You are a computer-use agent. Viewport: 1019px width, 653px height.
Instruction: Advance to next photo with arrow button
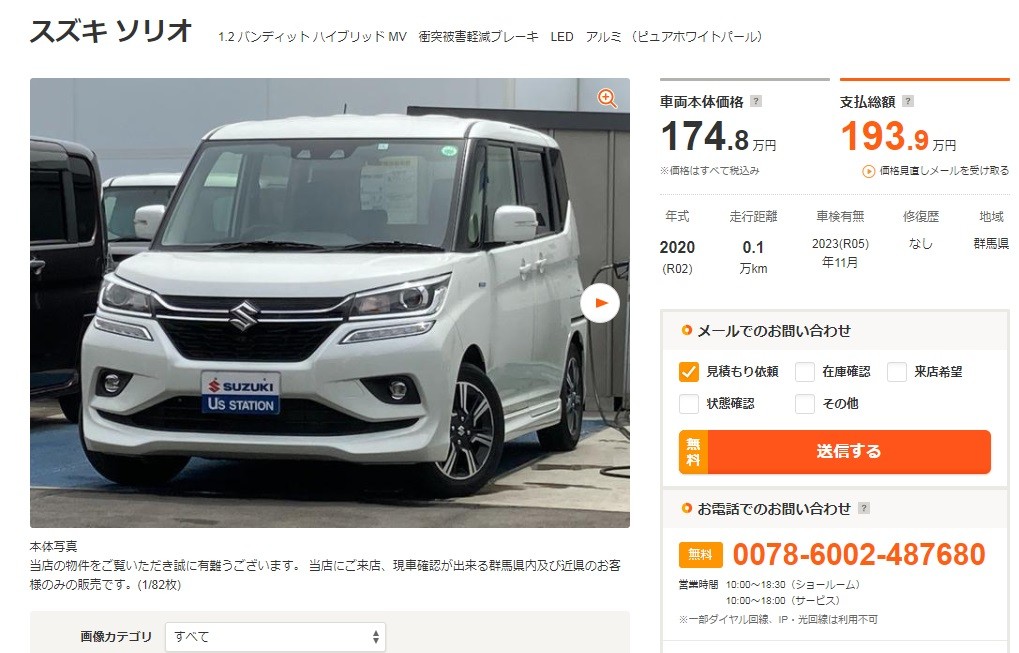(x=600, y=303)
